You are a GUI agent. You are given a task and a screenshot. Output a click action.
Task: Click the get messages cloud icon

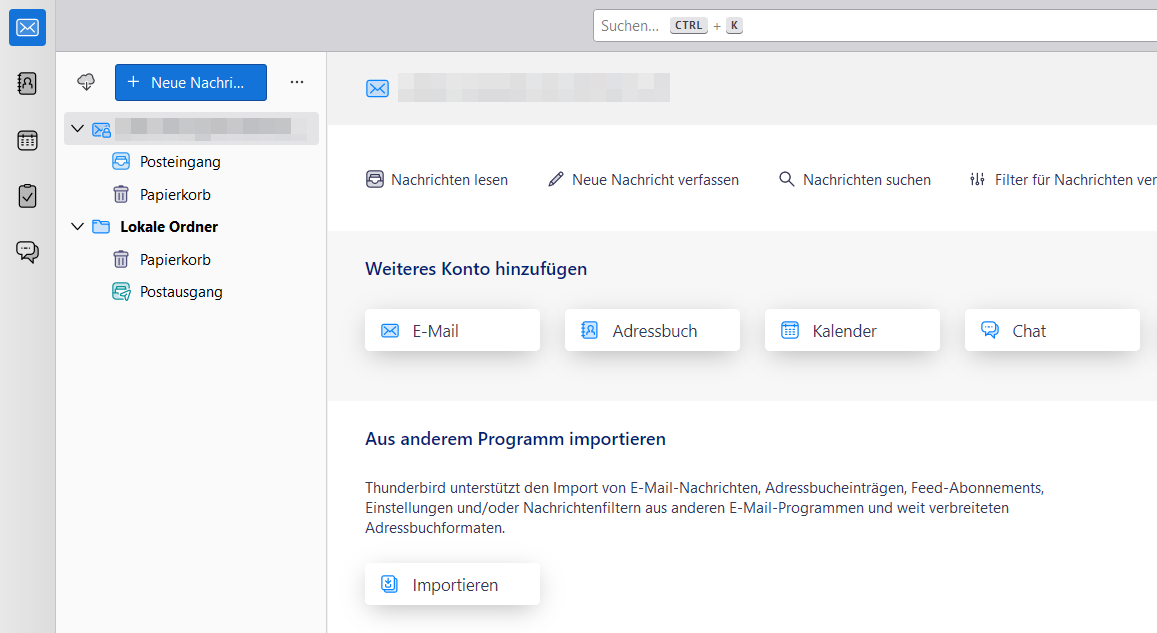[x=86, y=82]
